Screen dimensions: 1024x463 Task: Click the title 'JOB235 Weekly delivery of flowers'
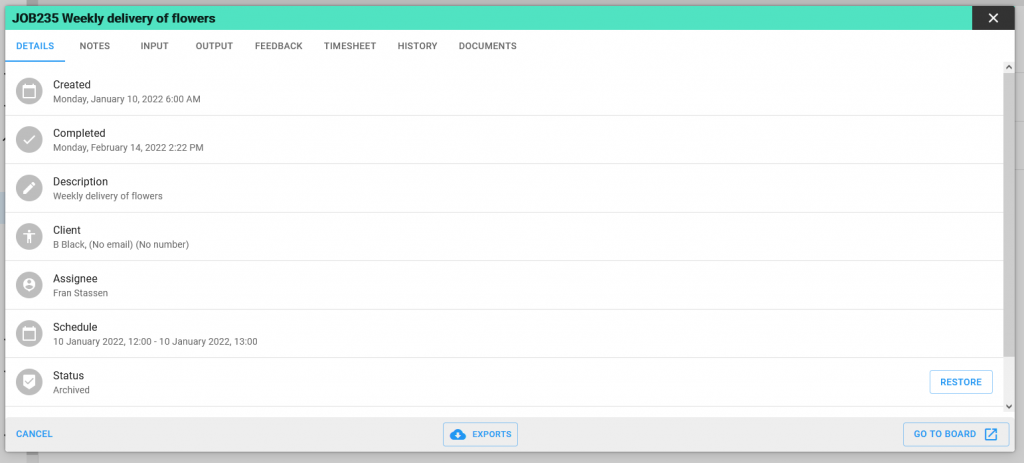click(114, 18)
